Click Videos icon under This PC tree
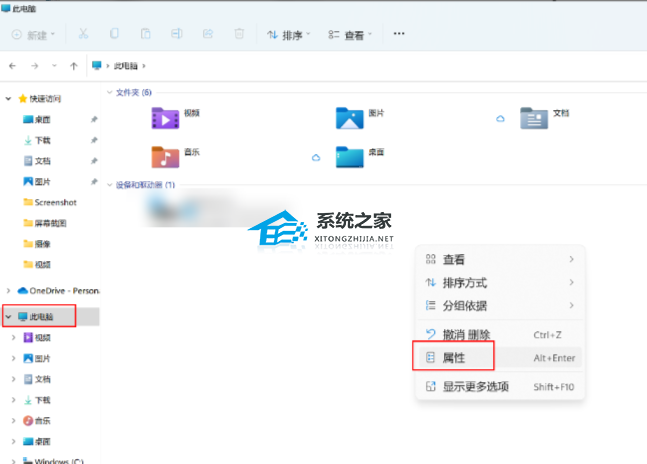647x464 pixels. pos(28,337)
